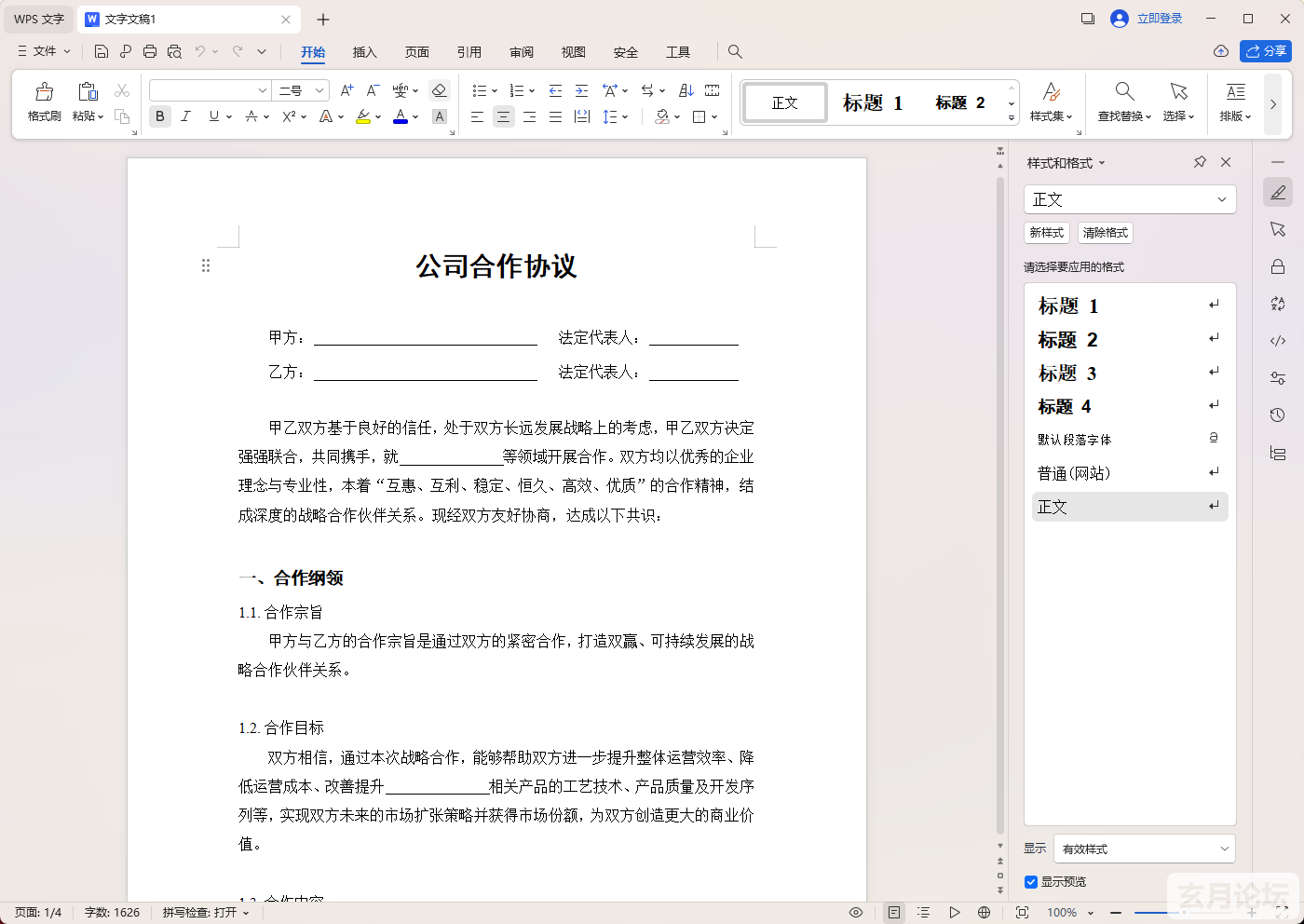
Task: Open the spell check 拼写检查 dropdown
Action: (x=206, y=913)
